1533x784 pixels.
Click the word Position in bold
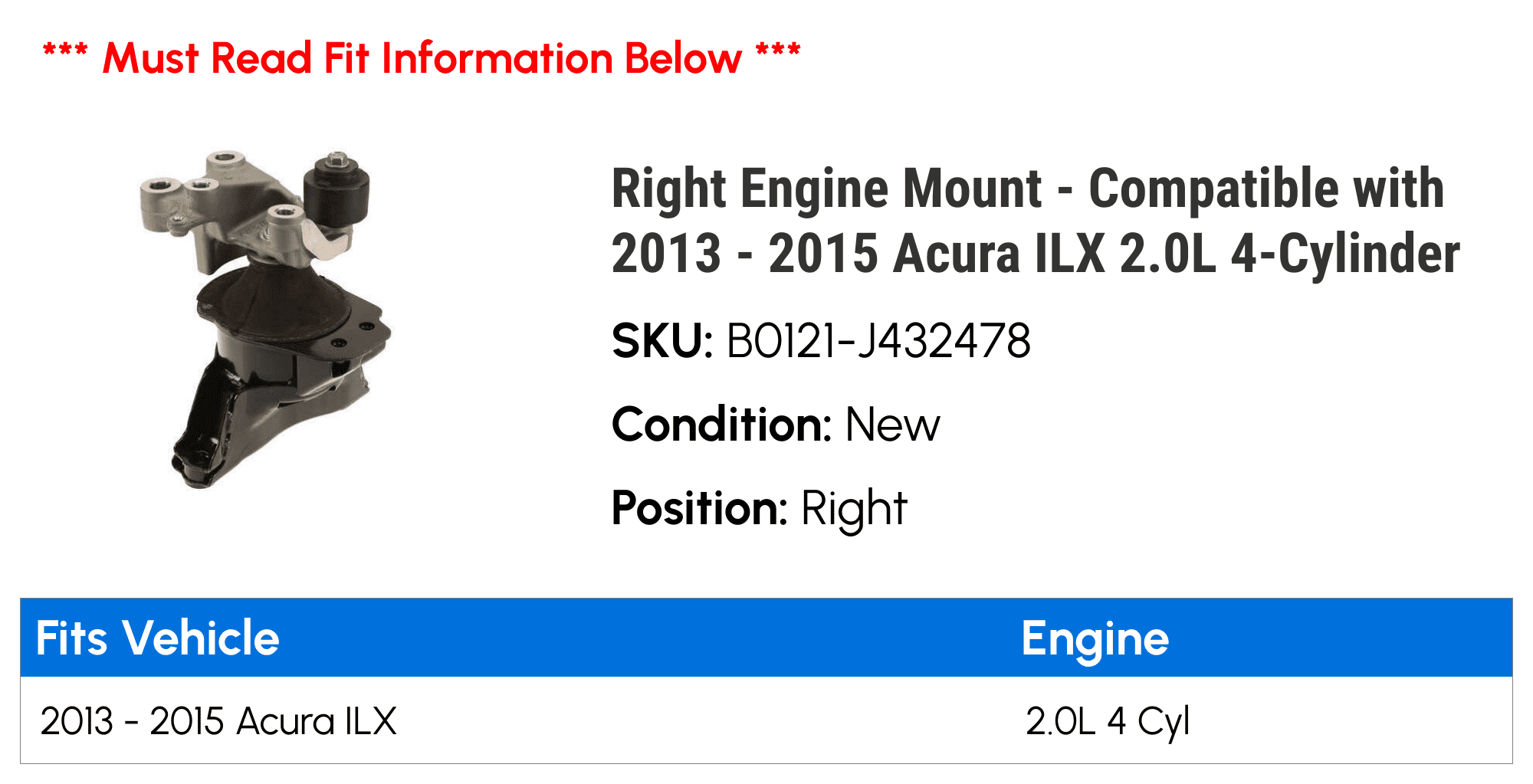point(699,508)
